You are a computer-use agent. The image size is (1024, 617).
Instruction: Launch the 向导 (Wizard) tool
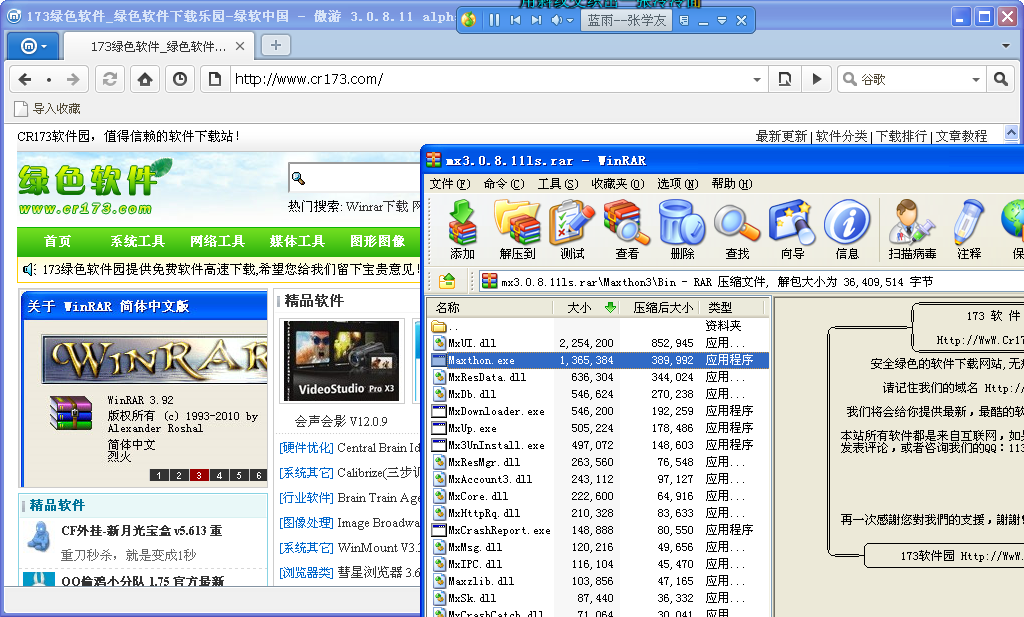(x=792, y=228)
